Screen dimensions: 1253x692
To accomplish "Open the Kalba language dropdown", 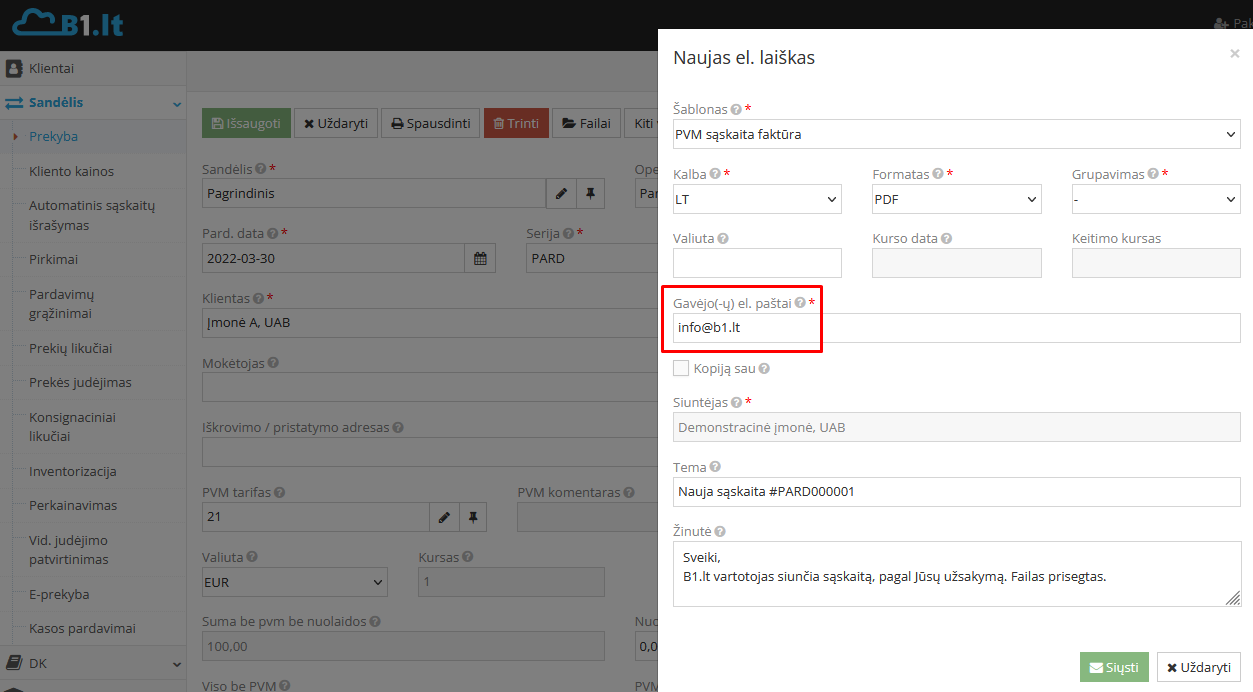I will pos(757,199).
